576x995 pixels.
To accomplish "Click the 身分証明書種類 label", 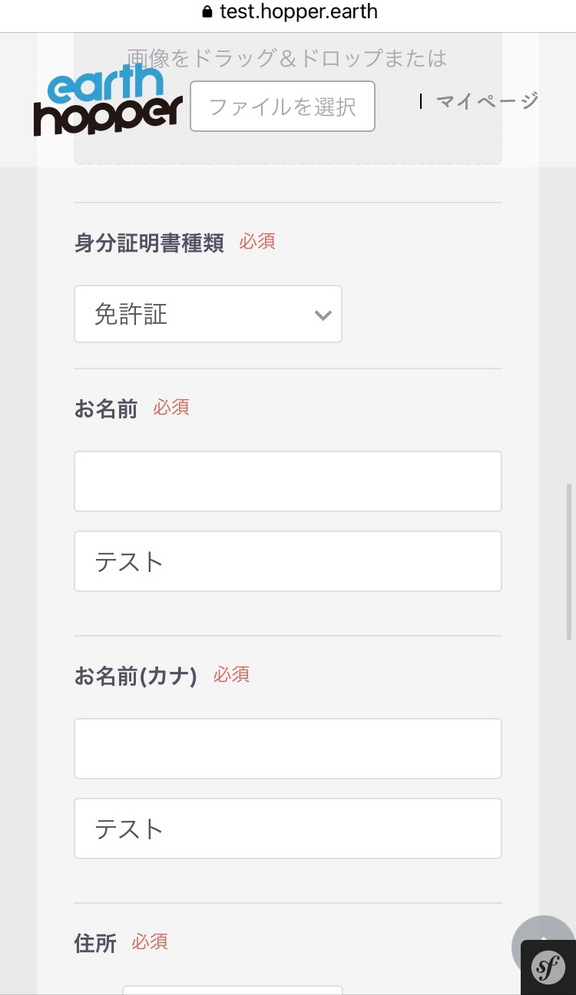I will [x=149, y=242].
